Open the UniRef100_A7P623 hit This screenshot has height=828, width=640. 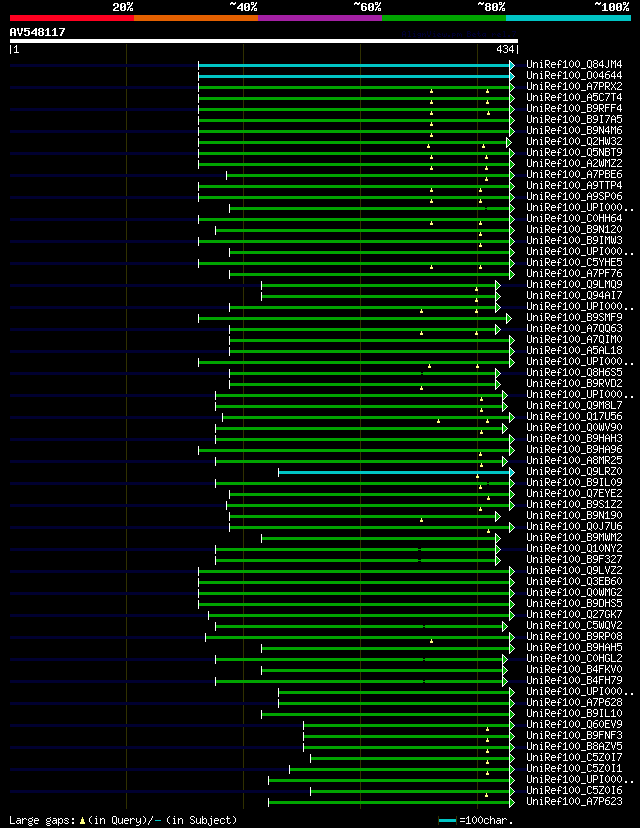point(574,802)
